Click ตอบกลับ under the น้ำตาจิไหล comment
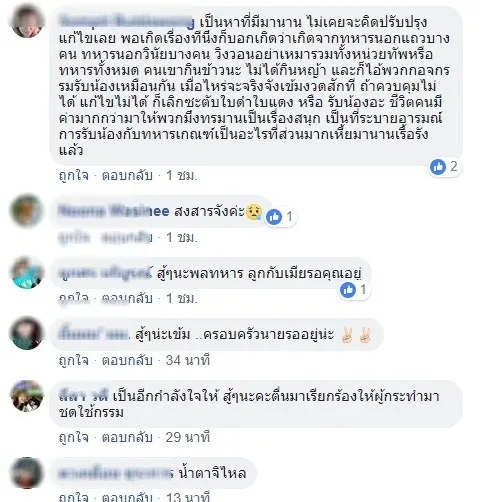This screenshot has width=489, height=502. 127,497
